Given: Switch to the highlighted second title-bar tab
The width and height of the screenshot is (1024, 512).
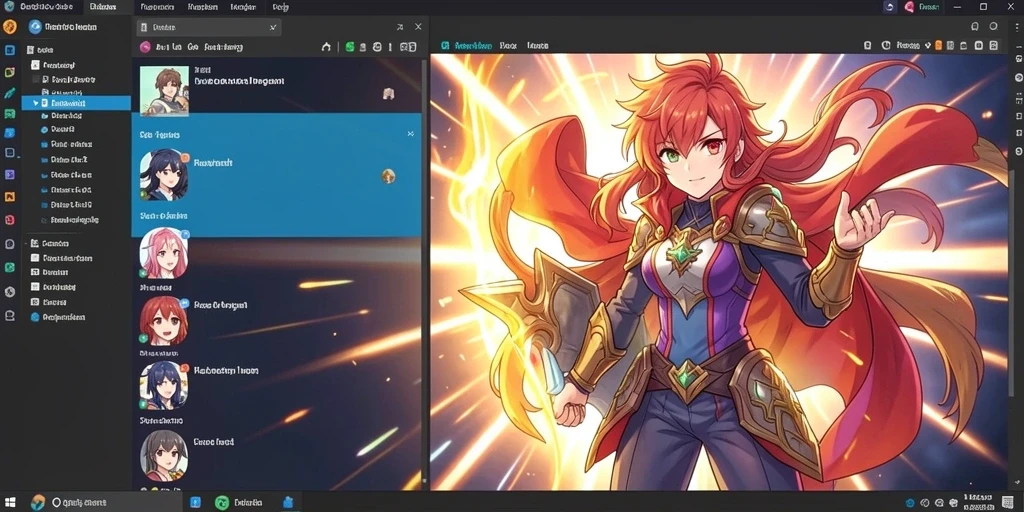Looking at the screenshot, I should coord(102,7).
